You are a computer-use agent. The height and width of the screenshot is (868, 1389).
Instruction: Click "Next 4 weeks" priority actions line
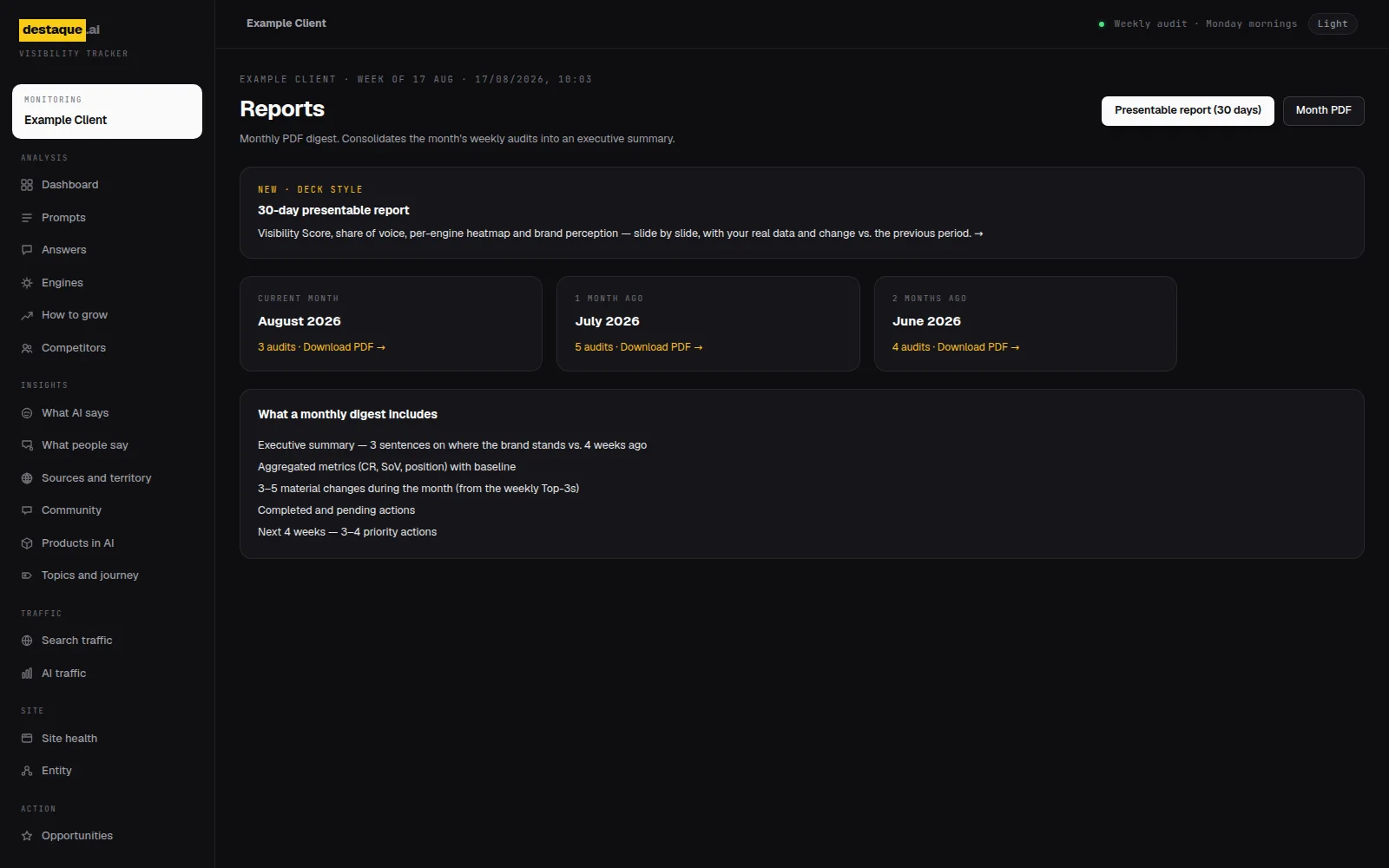[x=347, y=532]
